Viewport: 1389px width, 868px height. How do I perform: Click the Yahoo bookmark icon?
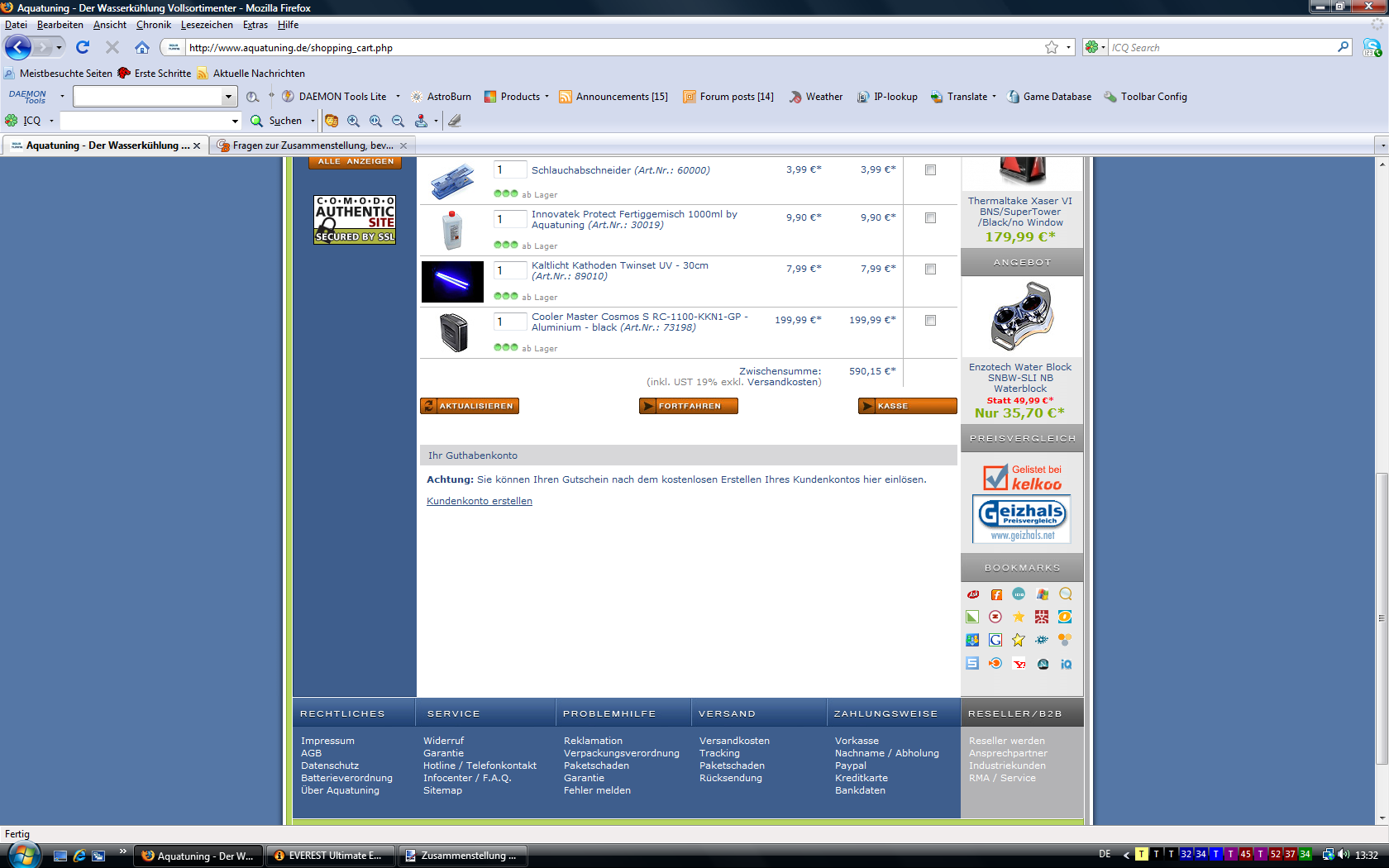coord(1019,664)
